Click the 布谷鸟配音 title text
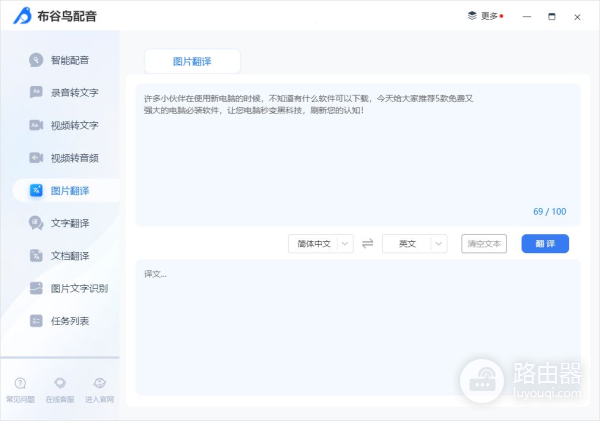This screenshot has width=600, height=421. click(x=67, y=16)
